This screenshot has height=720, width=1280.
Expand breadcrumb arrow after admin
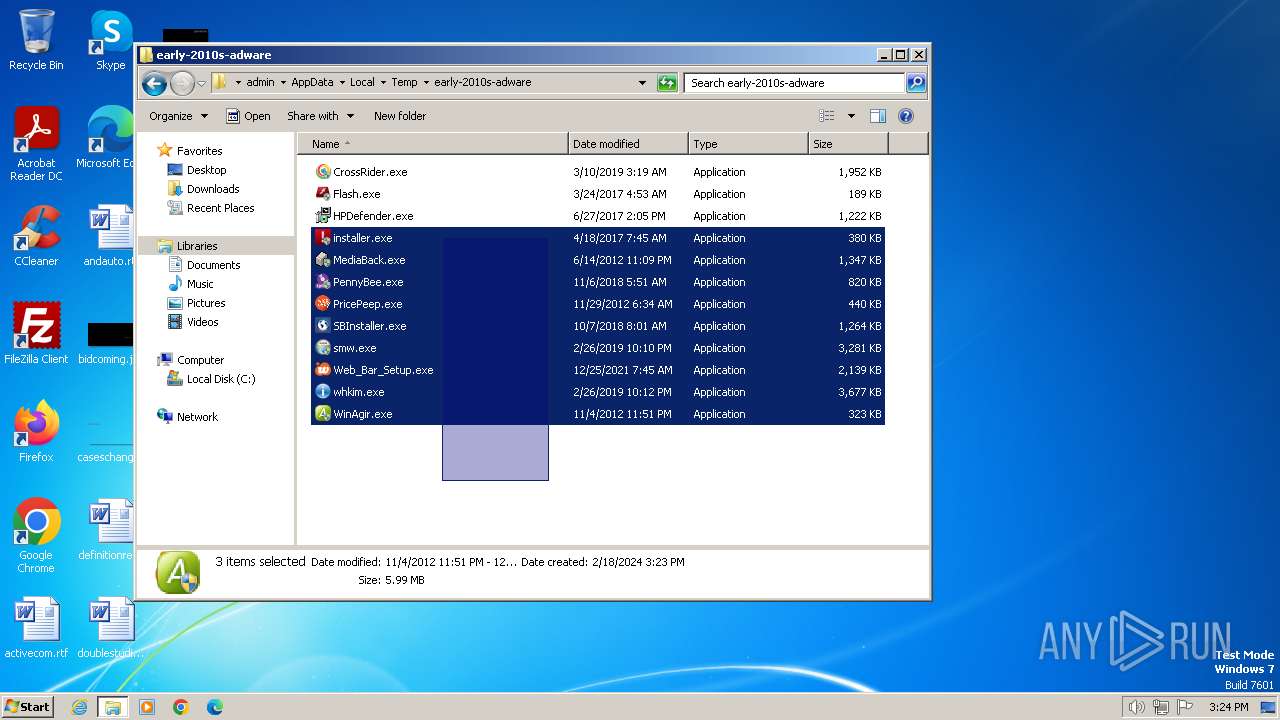click(x=283, y=83)
